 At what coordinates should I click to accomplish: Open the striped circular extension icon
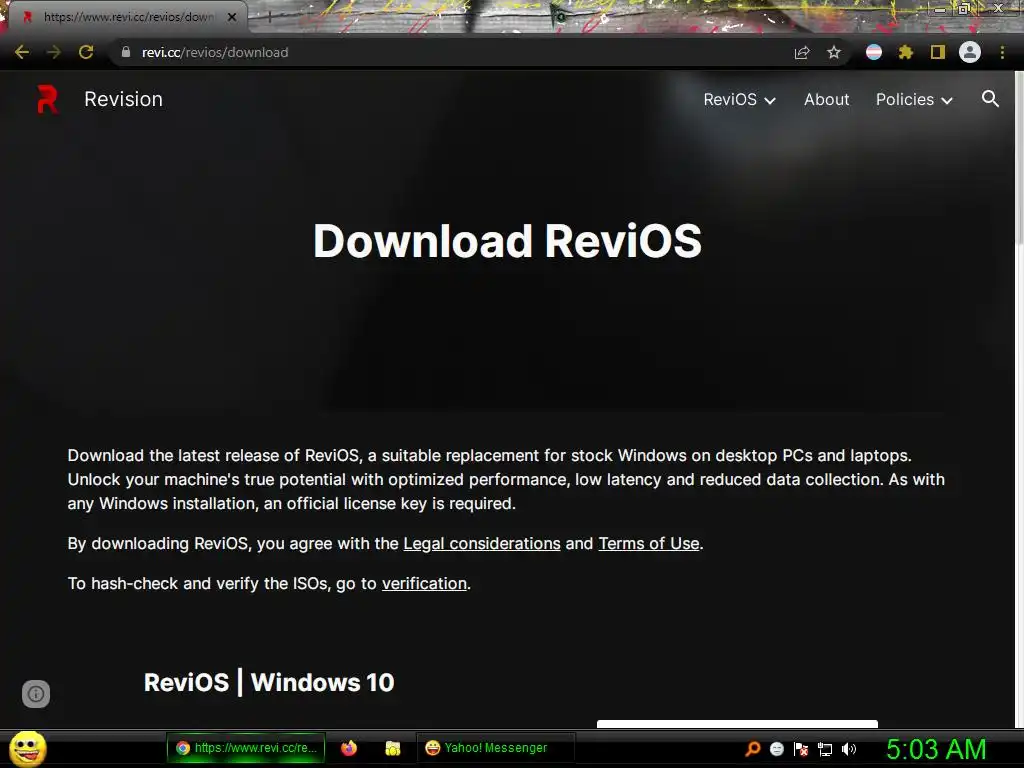[x=874, y=52]
